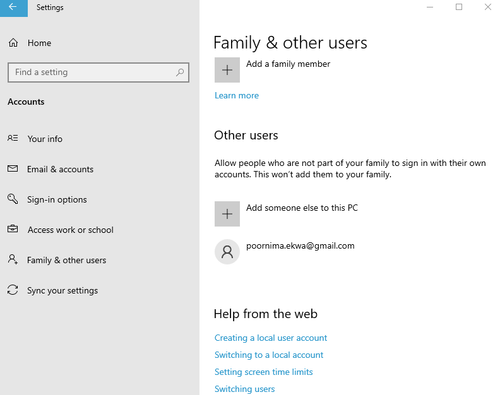
Task: Open Sync your settings
Action: coord(62,291)
